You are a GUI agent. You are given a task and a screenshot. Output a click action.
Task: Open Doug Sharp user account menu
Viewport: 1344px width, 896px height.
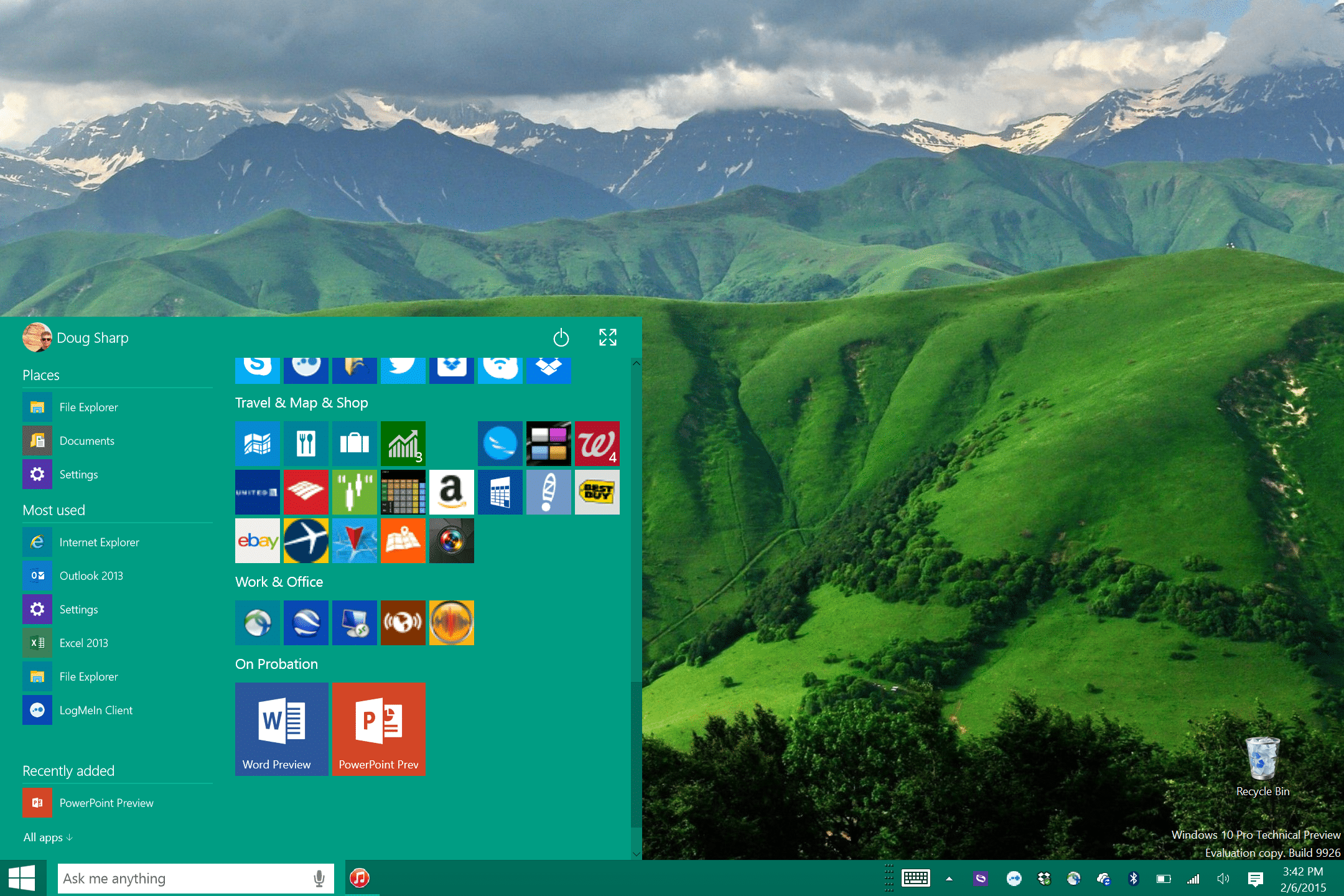pos(76,337)
